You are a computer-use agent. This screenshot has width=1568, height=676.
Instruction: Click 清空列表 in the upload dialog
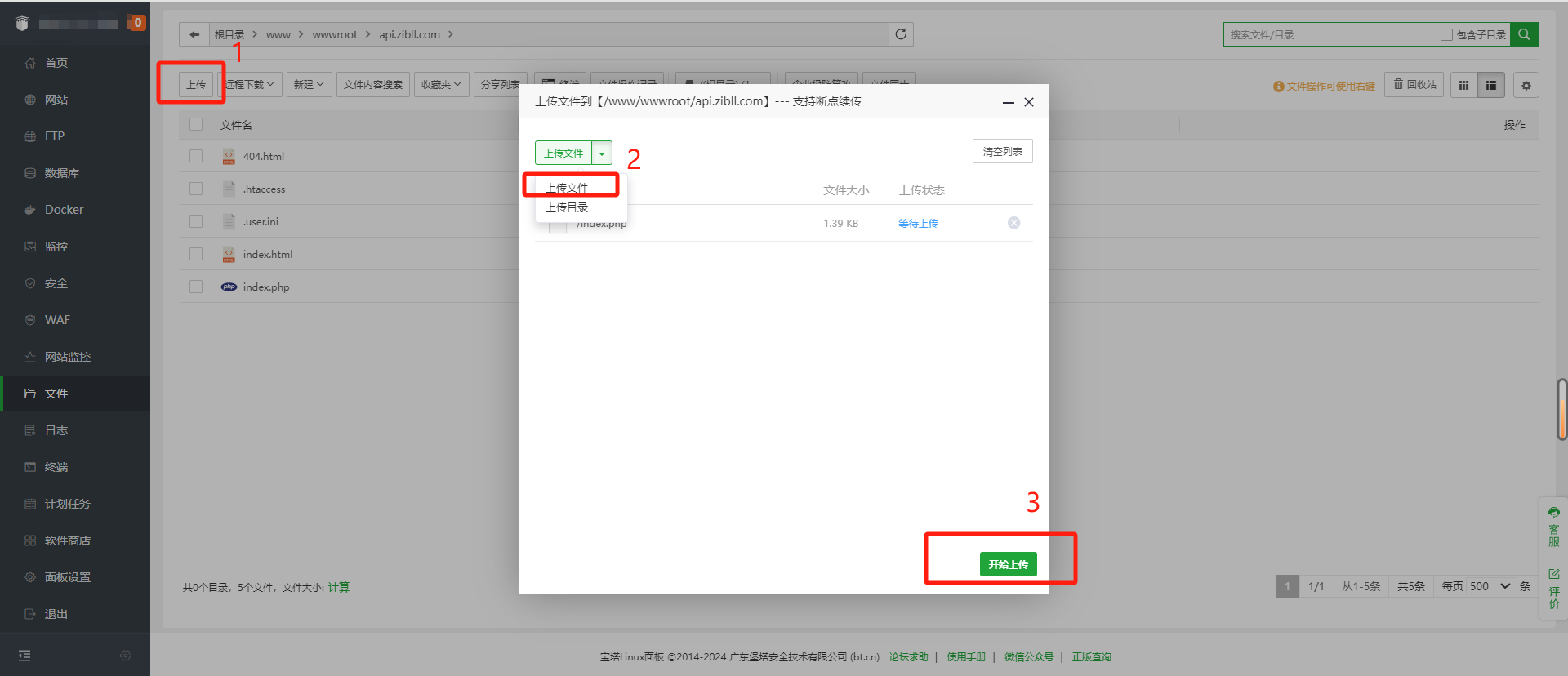point(1003,151)
